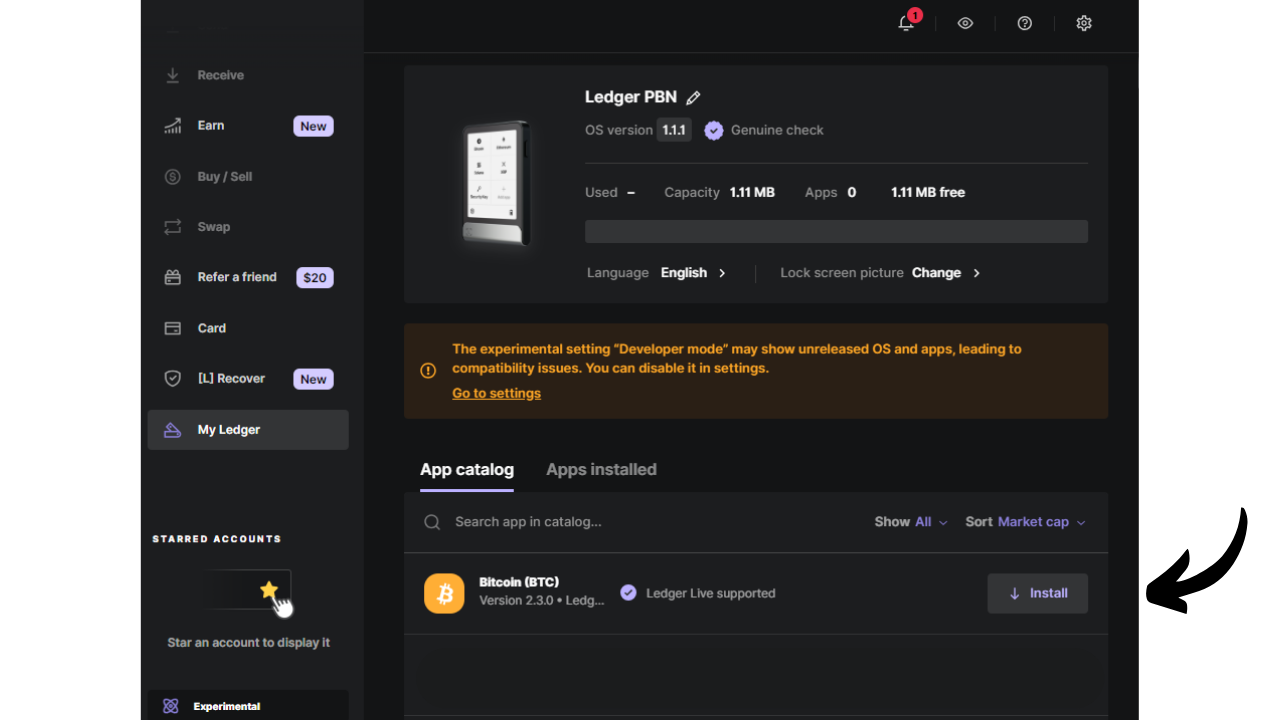Toggle balance visibility with eye icon
This screenshot has height=720, width=1280.
(x=965, y=22)
